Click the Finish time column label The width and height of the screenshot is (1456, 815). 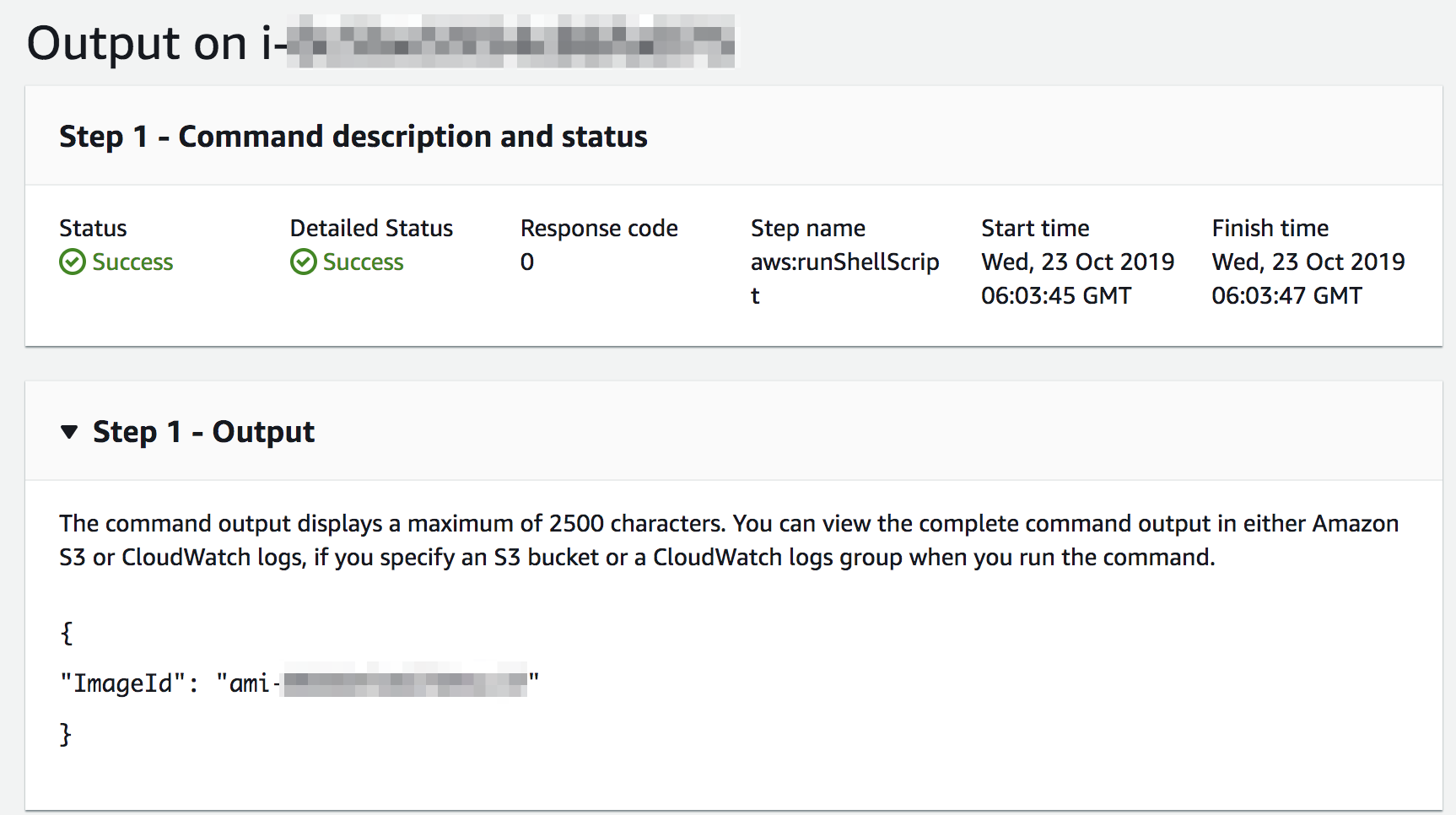point(1270,229)
